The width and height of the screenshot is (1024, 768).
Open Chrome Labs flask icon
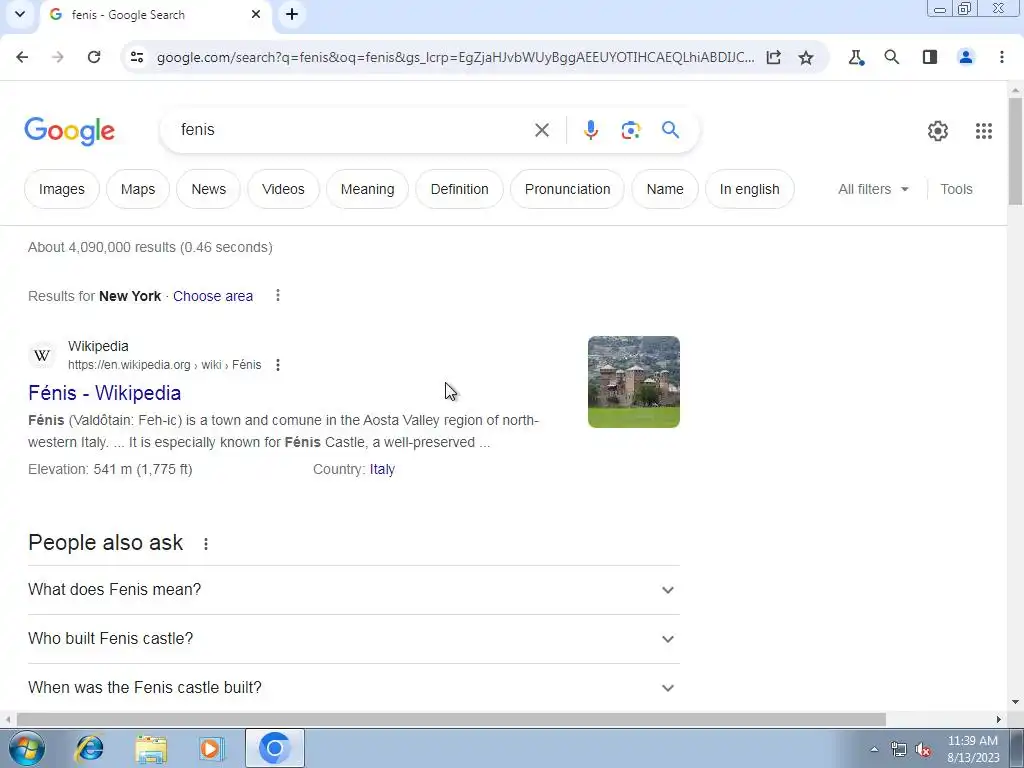[x=856, y=57]
